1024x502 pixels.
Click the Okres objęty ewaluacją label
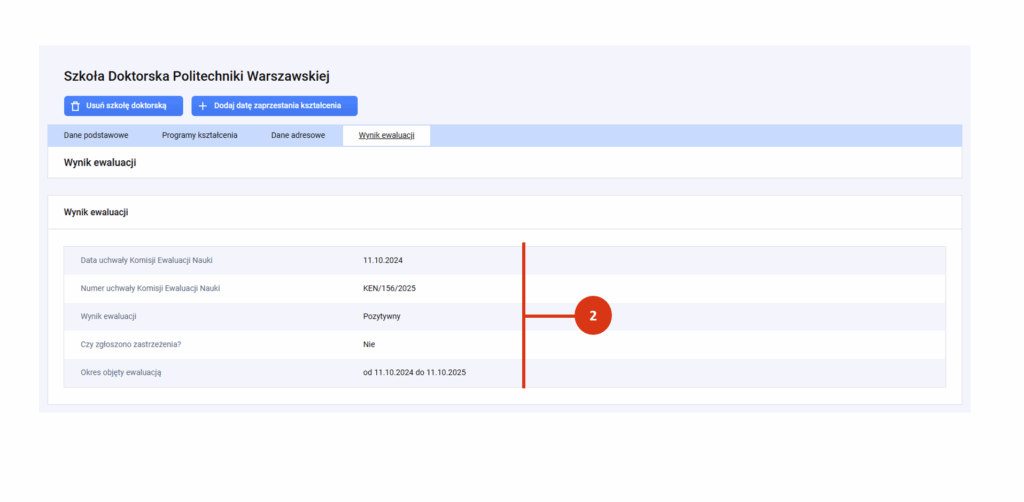tap(121, 372)
